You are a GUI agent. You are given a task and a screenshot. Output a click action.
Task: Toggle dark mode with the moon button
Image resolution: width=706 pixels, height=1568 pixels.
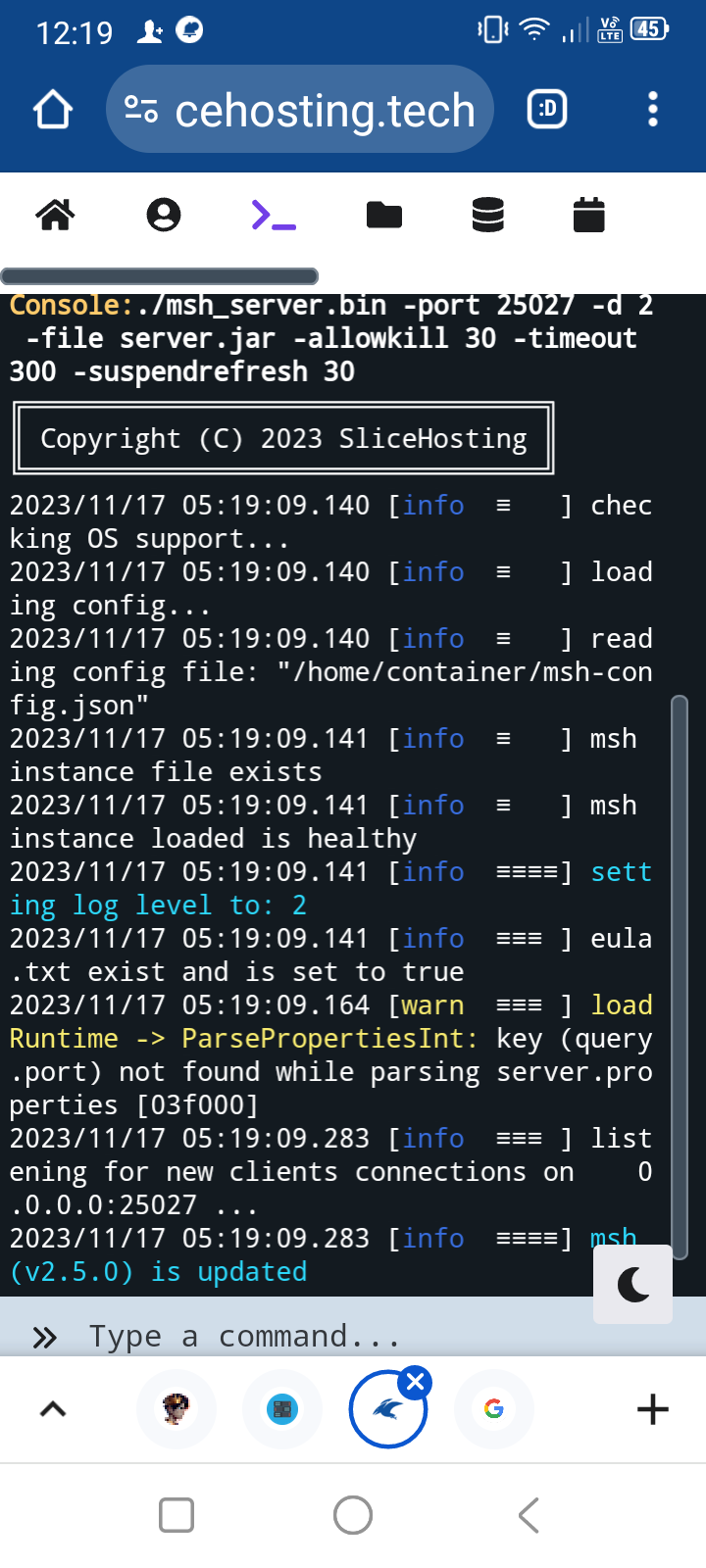click(633, 1284)
